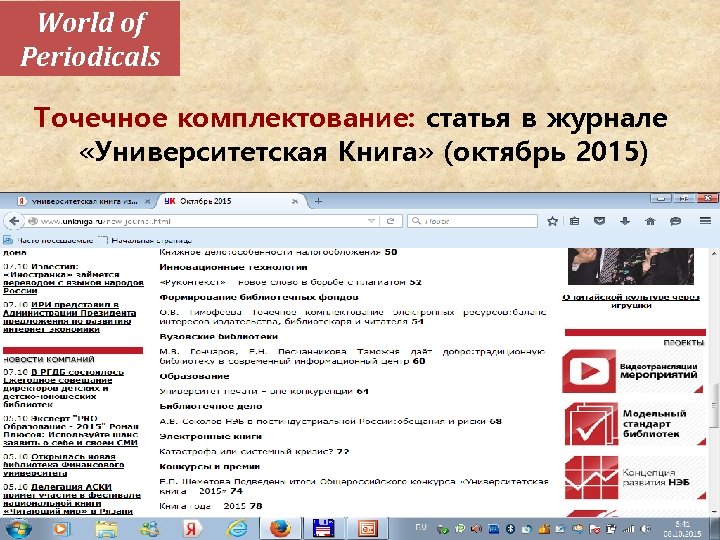Open the address bar history dropdown arrow

372,221
